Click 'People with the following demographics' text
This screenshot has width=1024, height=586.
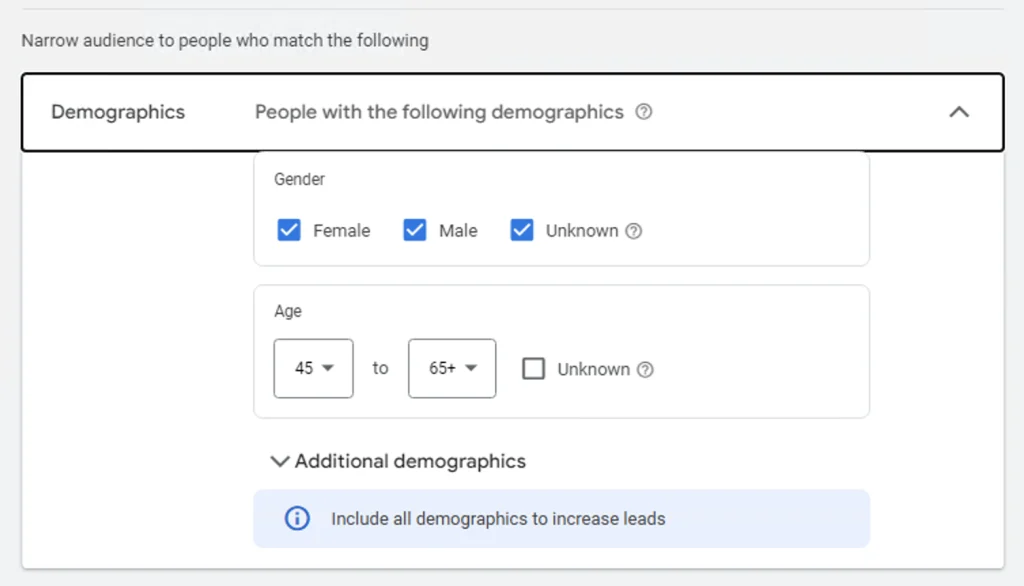click(x=439, y=112)
